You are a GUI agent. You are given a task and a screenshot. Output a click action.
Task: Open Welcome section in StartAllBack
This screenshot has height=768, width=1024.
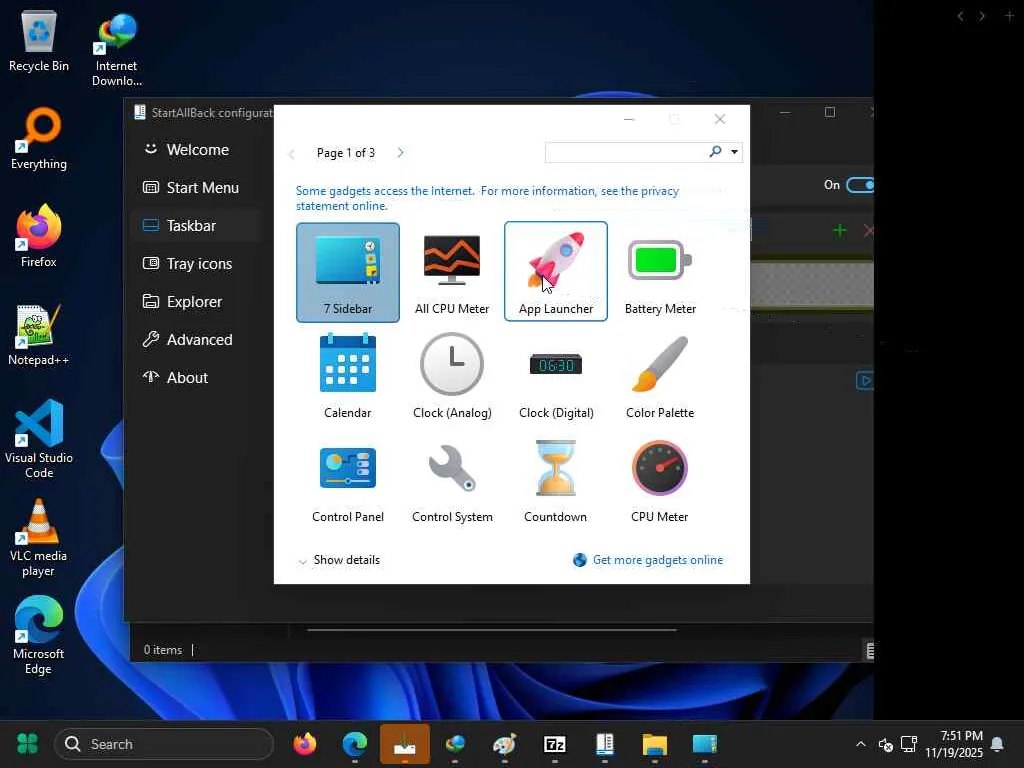[x=197, y=150]
